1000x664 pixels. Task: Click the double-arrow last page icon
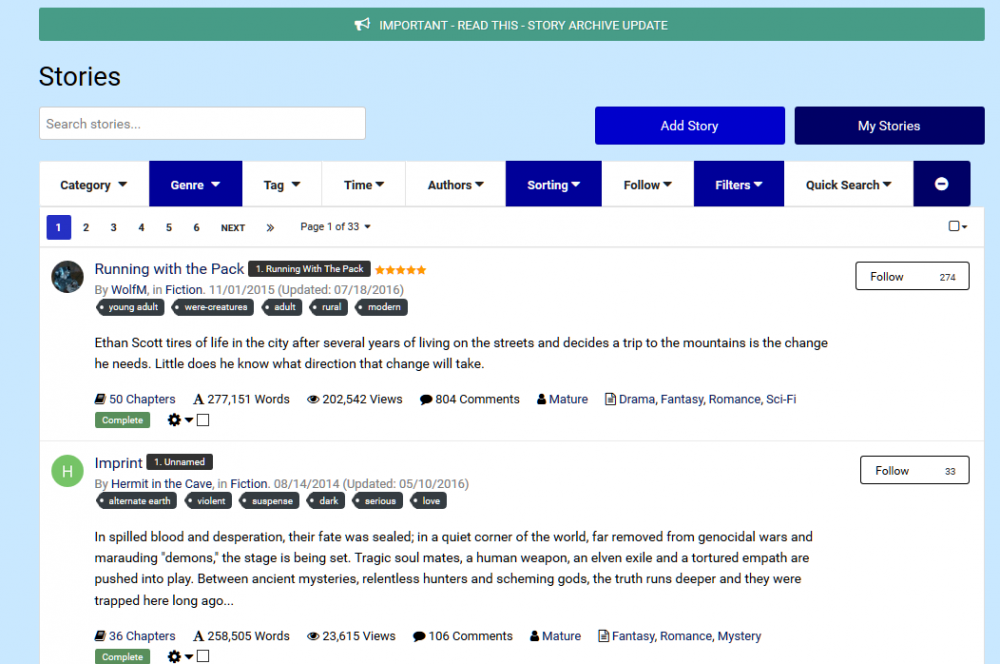point(270,228)
